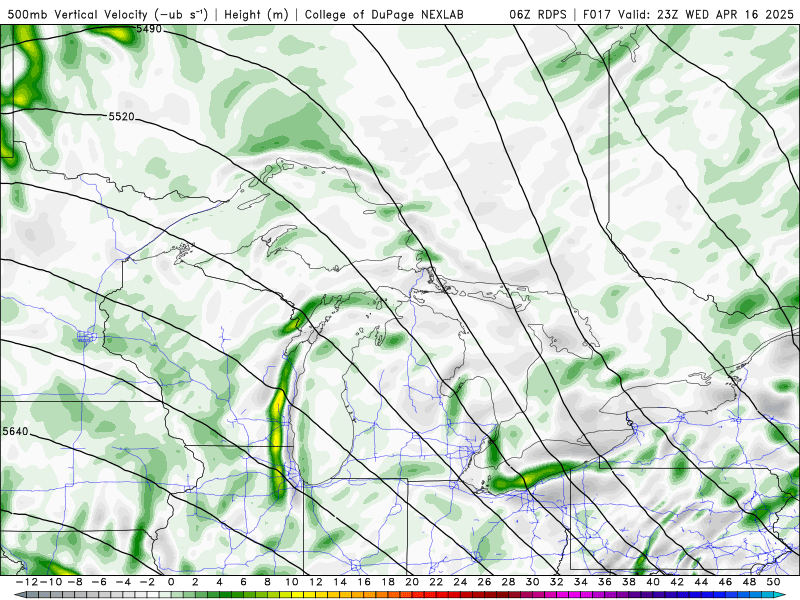Viewport: 800px width, 600px height.
Task: Click the 500mb Vertical Velocity title text
Action: [108, 15]
